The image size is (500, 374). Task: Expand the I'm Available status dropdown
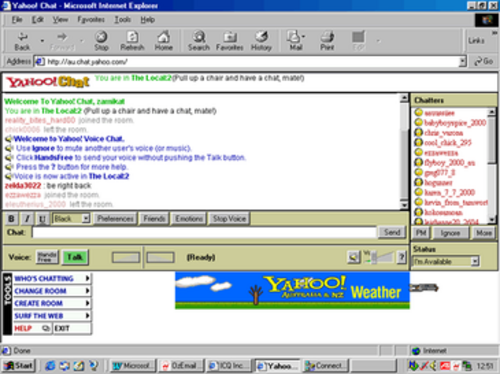[x=446, y=261]
